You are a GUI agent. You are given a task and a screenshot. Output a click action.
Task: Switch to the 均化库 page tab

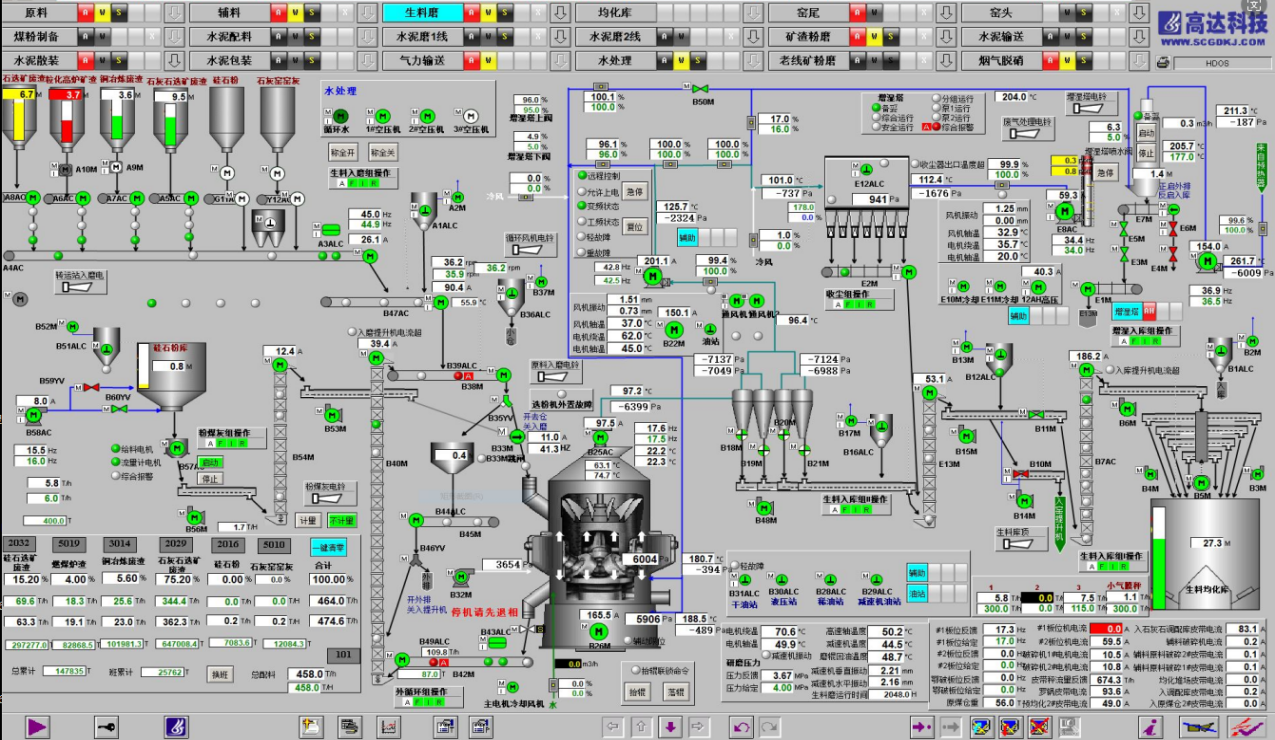click(618, 13)
